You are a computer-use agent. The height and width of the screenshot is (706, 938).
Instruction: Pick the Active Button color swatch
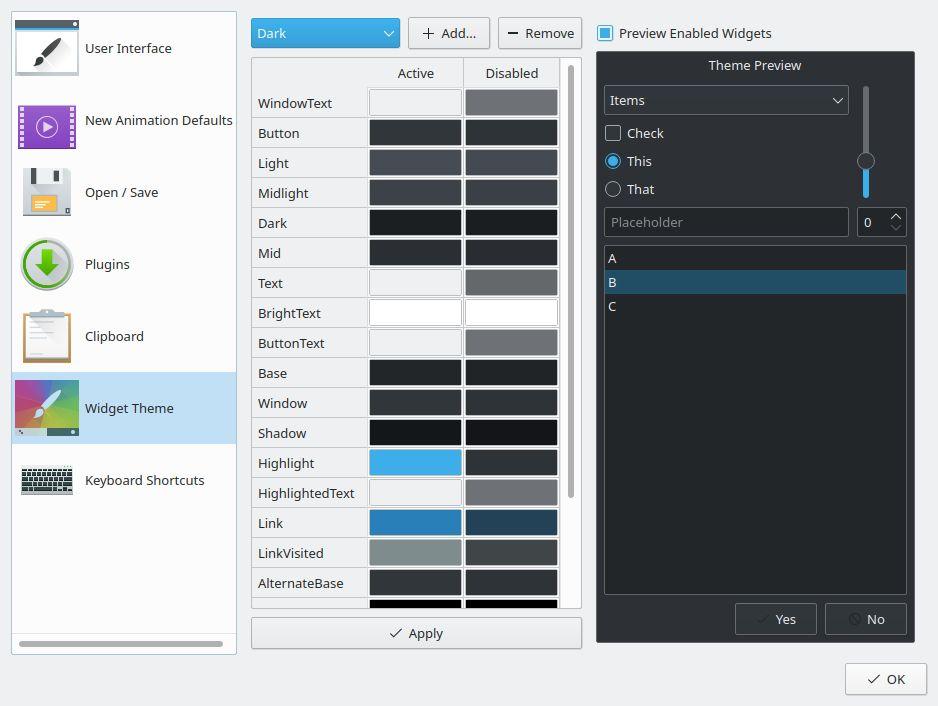[415, 133]
